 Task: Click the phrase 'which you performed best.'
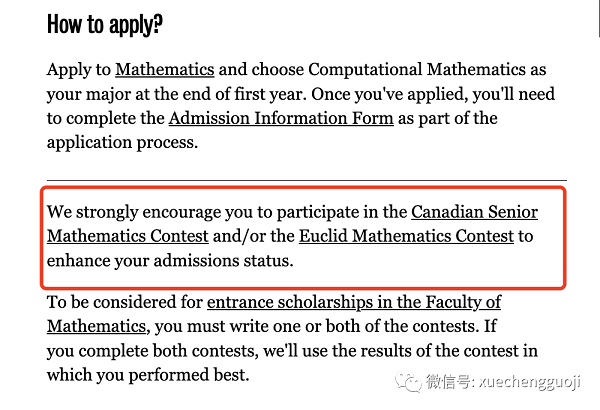pyautogui.click(x=148, y=375)
